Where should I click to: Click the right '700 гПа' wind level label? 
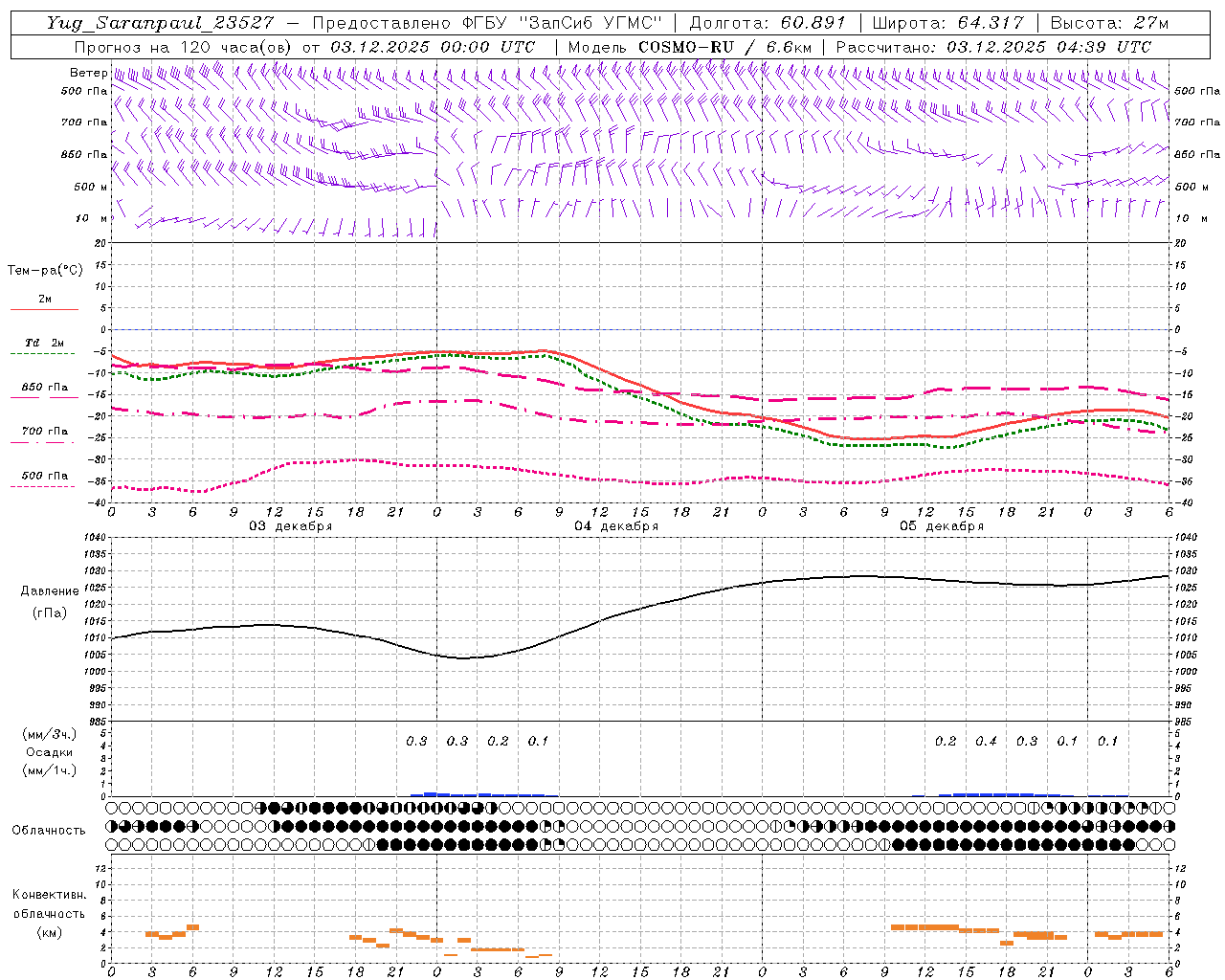(1197, 122)
